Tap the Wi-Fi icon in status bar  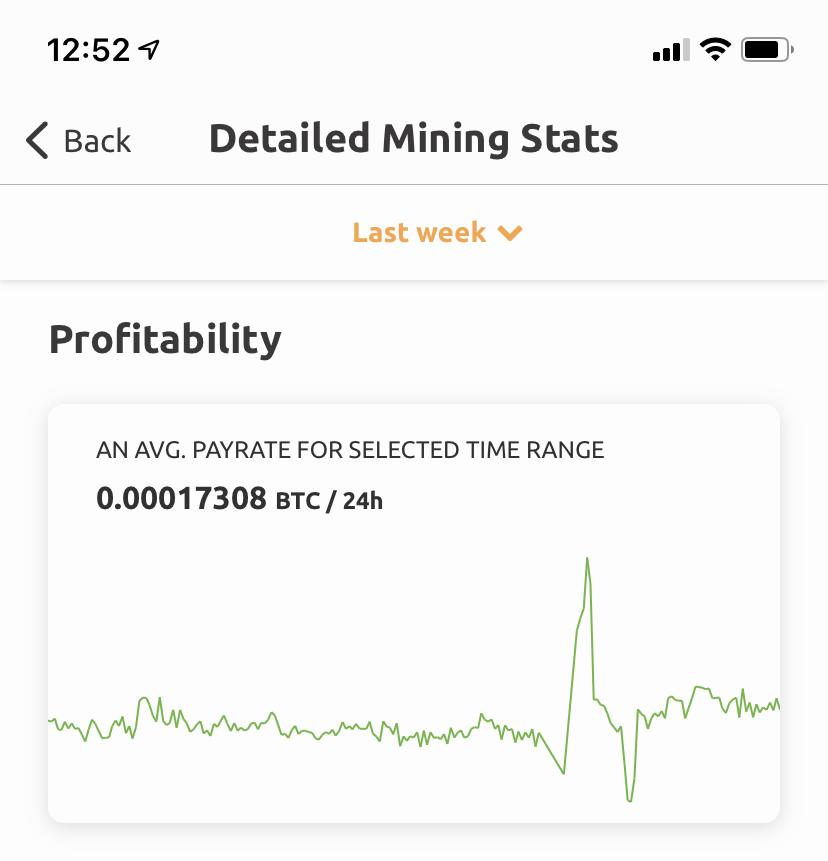pos(715,49)
